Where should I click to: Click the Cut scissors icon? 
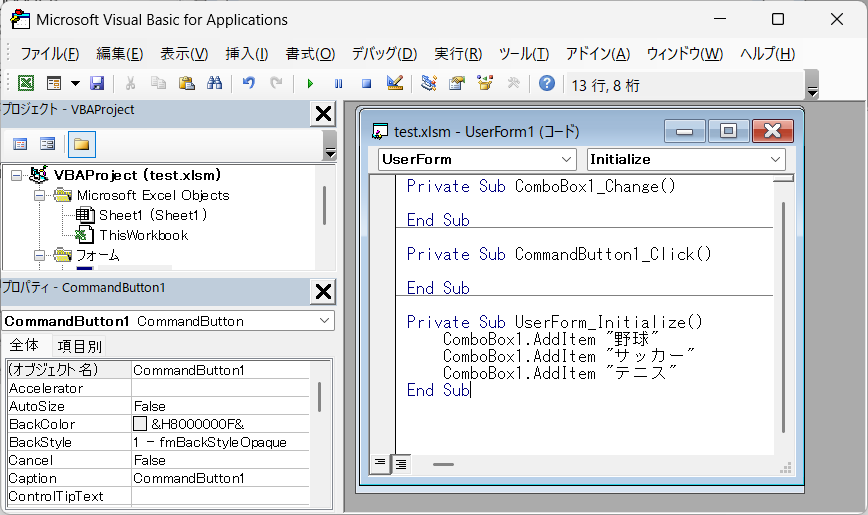(131, 84)
